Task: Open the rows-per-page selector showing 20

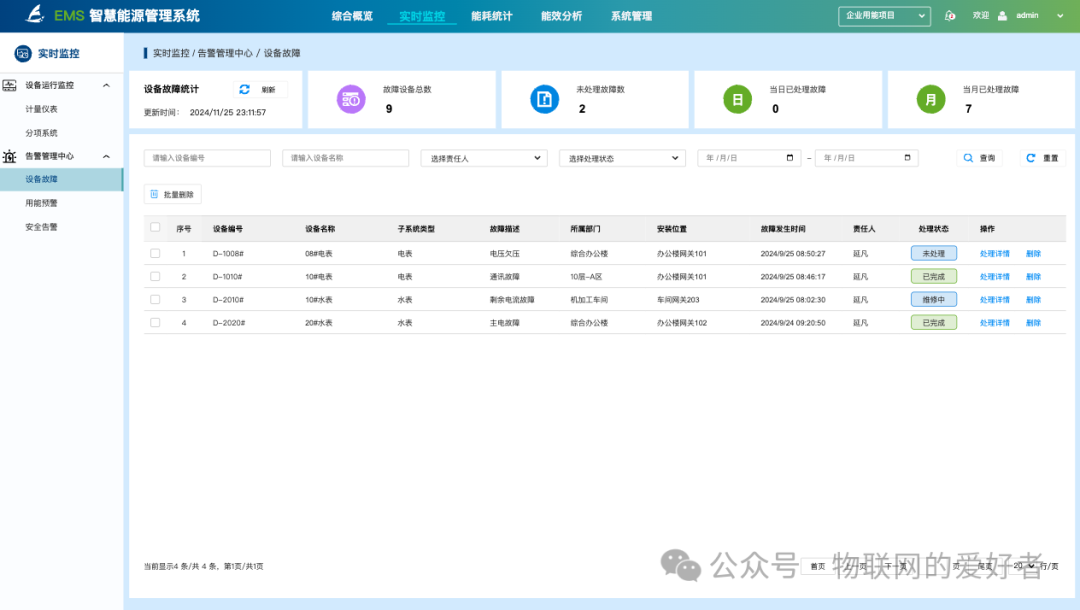Action: (x=1021, y=565)
